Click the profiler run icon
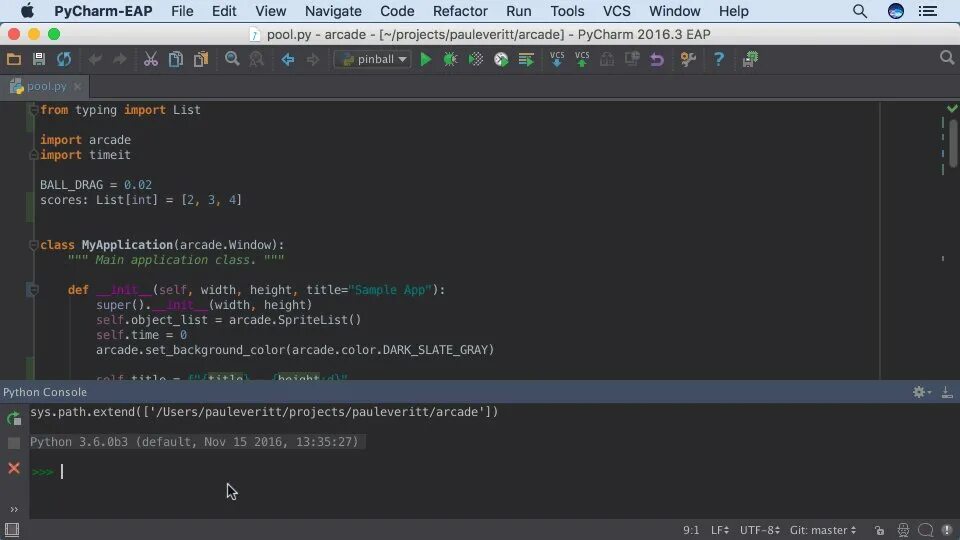Viewport: 960px width, 540px height. 501,59
